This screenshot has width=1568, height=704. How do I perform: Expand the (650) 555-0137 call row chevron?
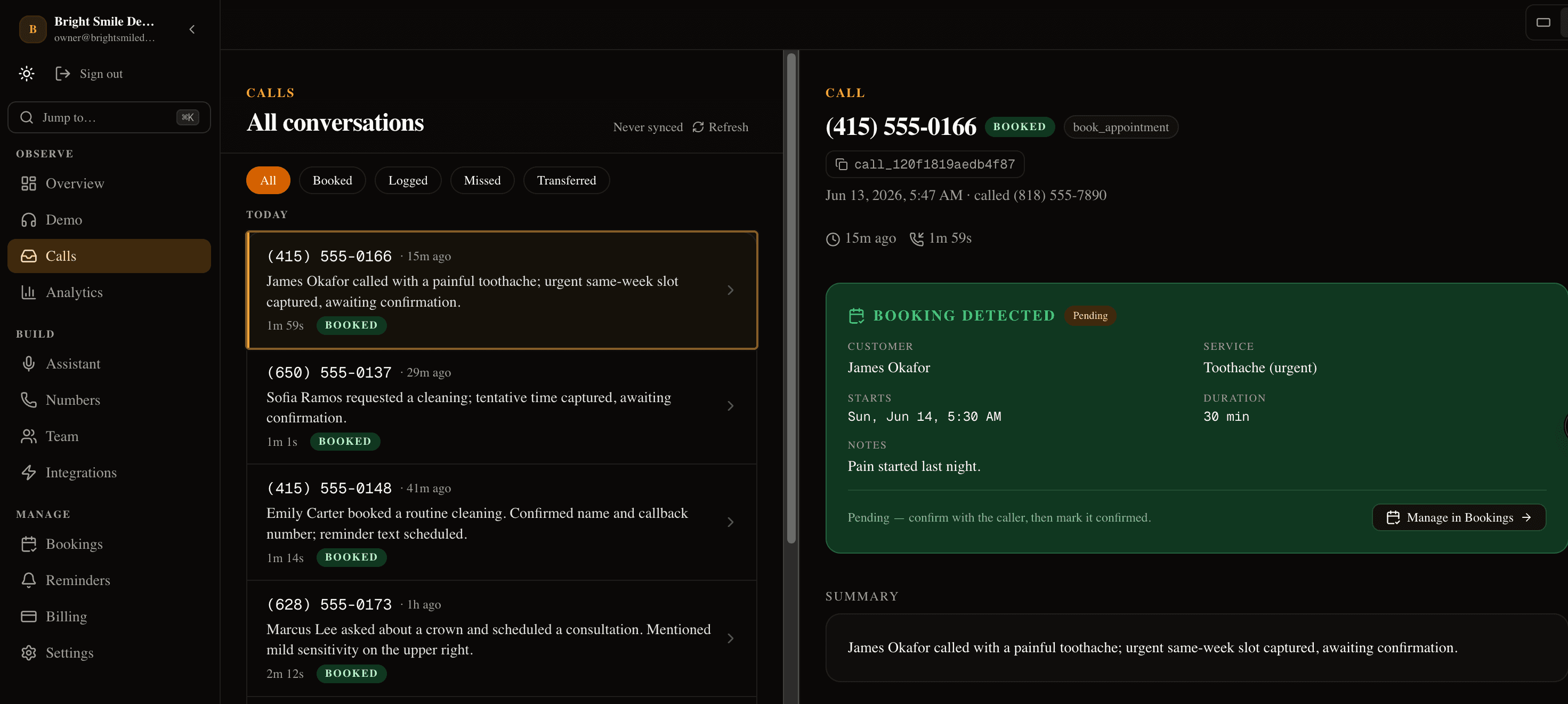[730, 405]
